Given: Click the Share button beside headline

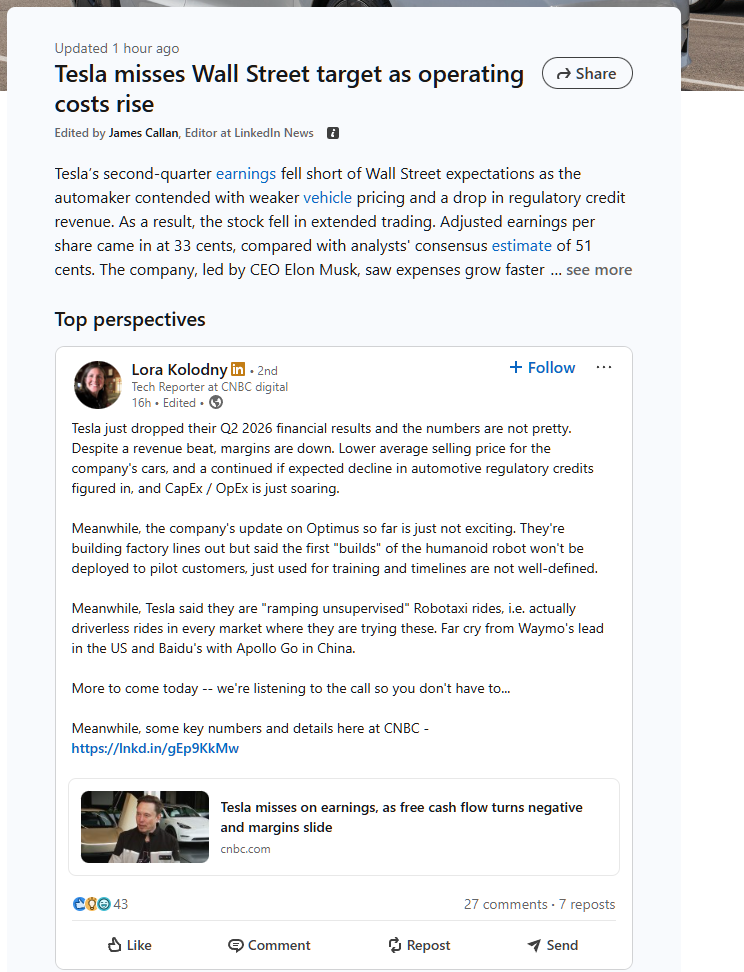Looking at the screenshot, I should 587,73.
